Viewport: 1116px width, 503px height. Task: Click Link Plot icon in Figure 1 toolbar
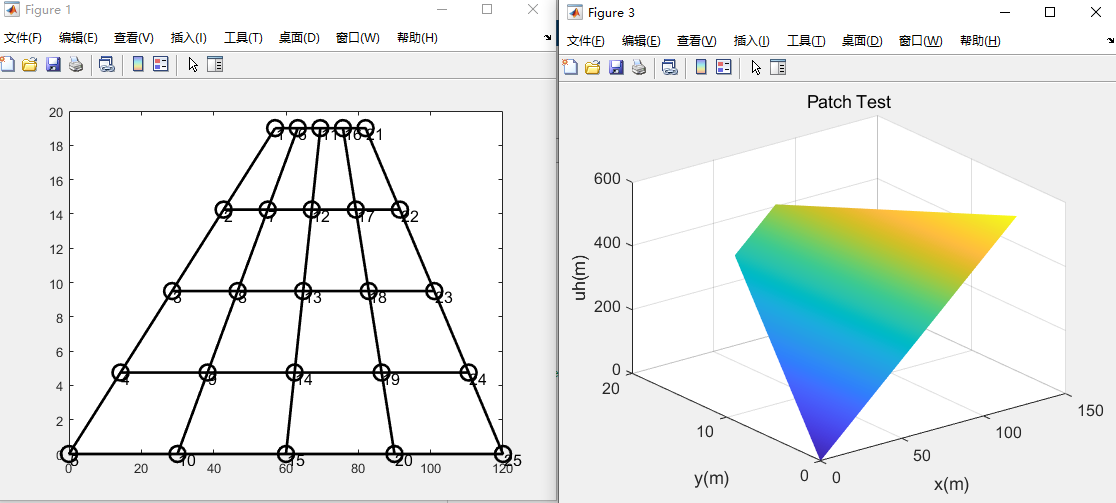(x=107, y=65)
